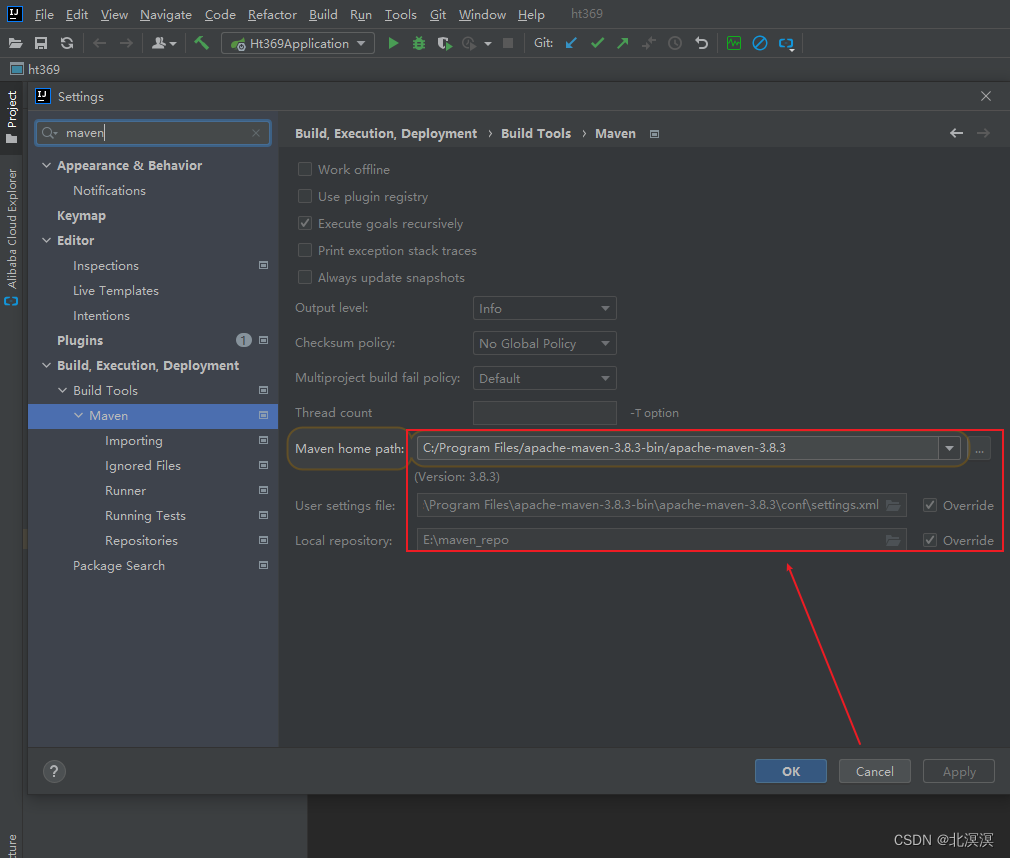The image size is (1010, 858).
Task: Select Plugins in settings tree
Action: tap(80, 340)
